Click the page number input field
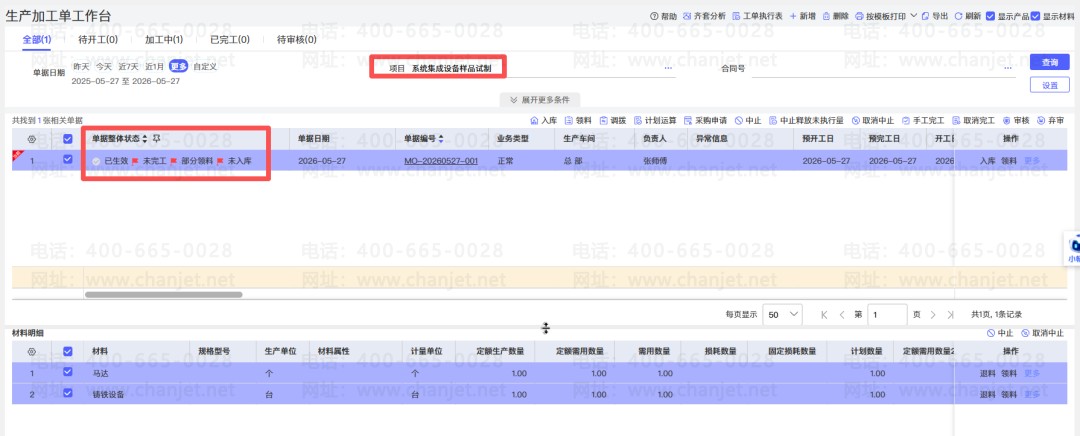The image size is (1080, 436). (x=887, y=314)
